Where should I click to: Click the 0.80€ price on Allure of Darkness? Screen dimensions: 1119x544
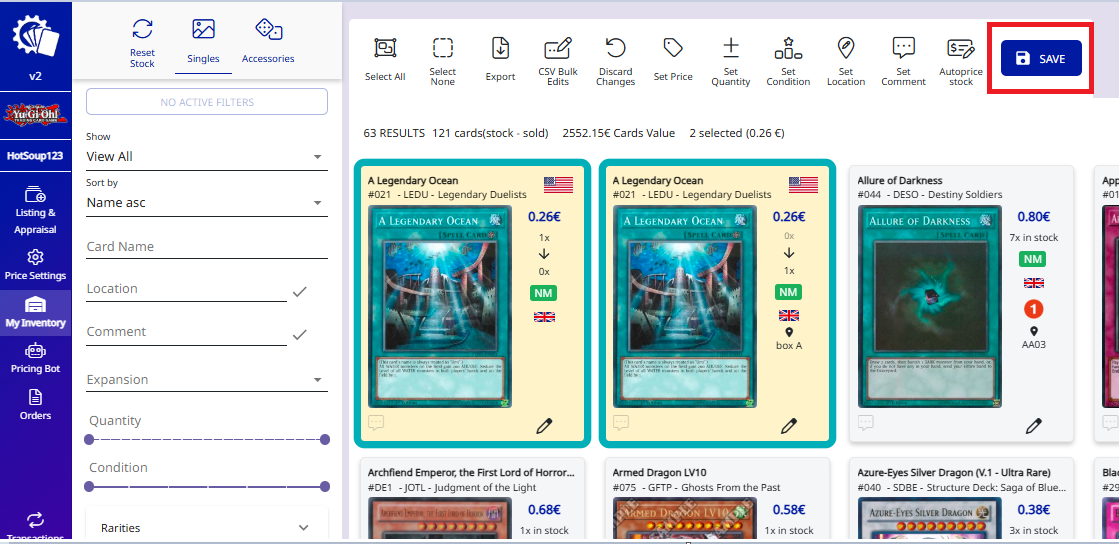coord(1034,217)
